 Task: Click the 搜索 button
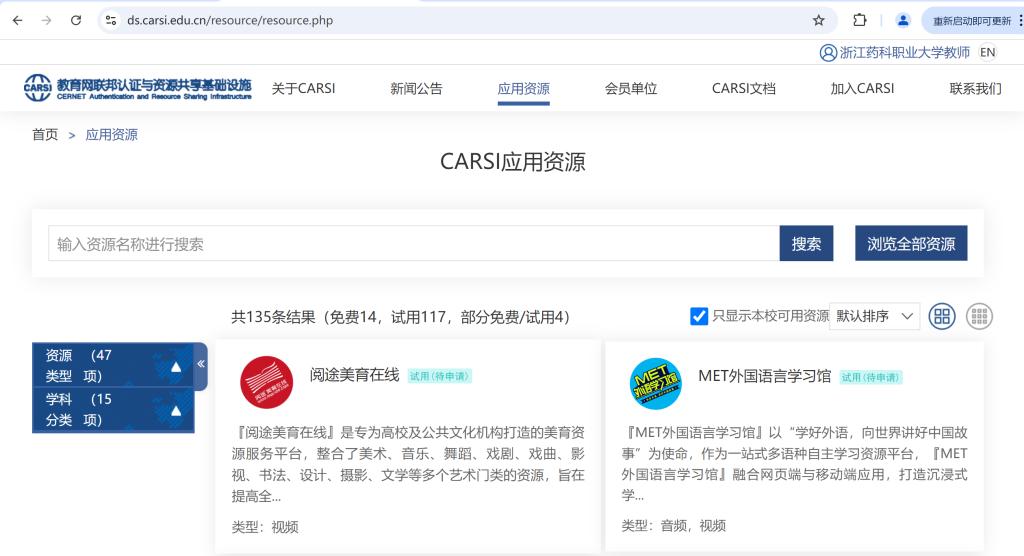(x=806, y=244)
